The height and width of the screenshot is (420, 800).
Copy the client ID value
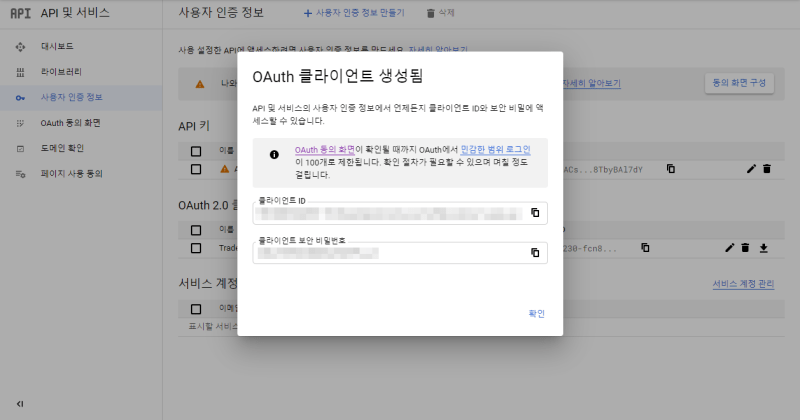(535, 213)
